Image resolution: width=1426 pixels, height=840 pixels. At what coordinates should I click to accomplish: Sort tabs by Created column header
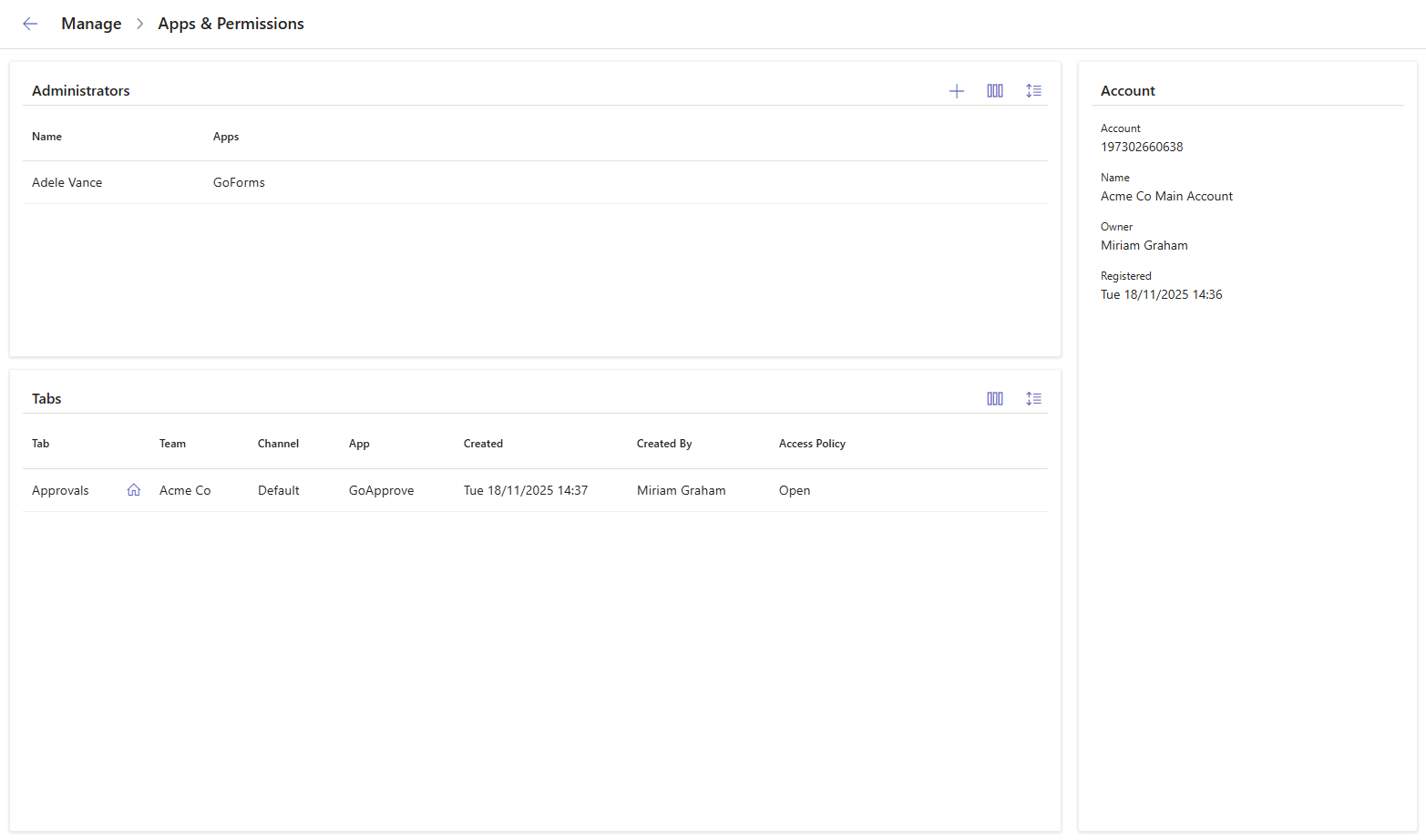483,444
